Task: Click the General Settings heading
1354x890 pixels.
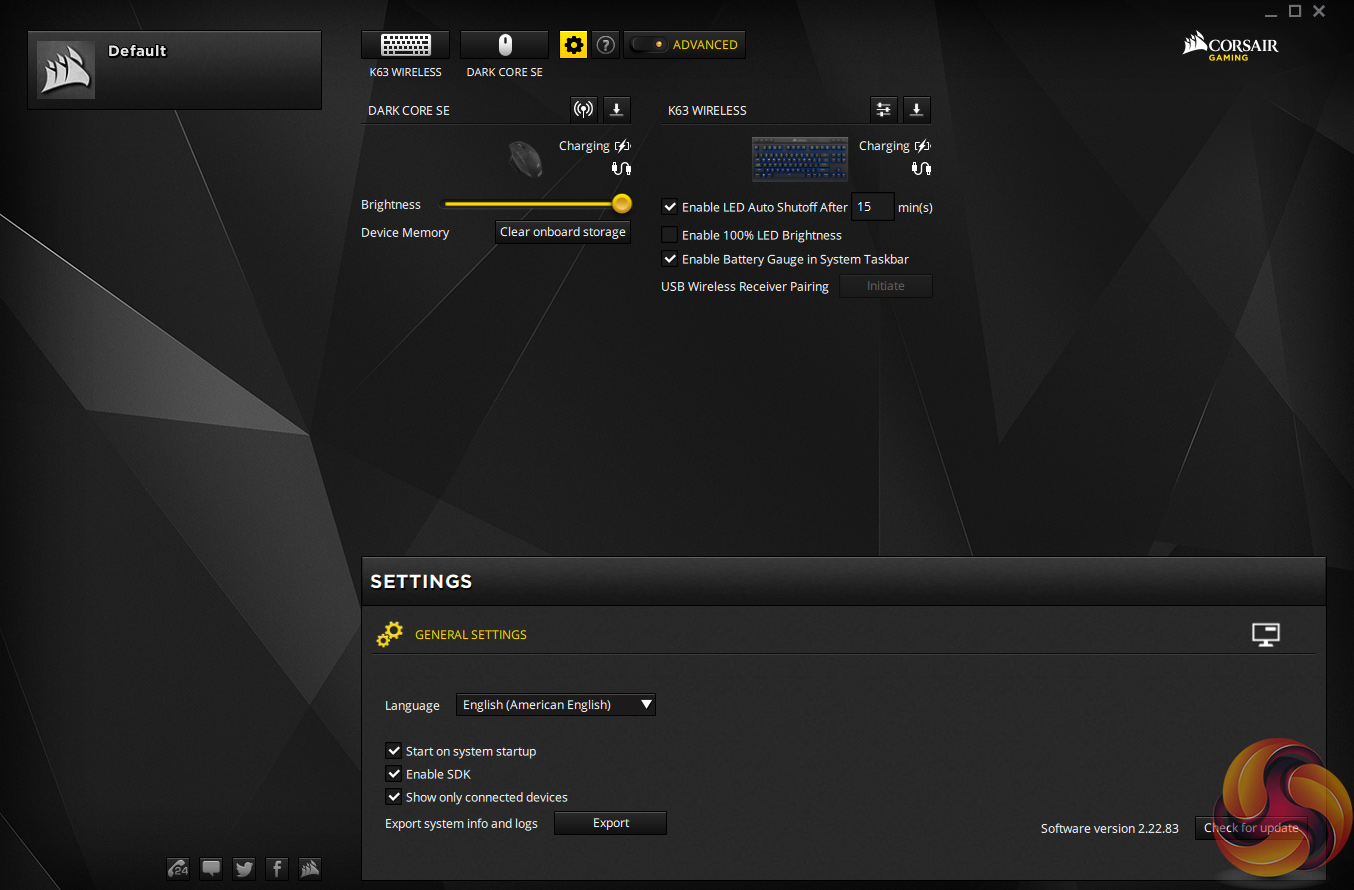Action: point(471,635)
